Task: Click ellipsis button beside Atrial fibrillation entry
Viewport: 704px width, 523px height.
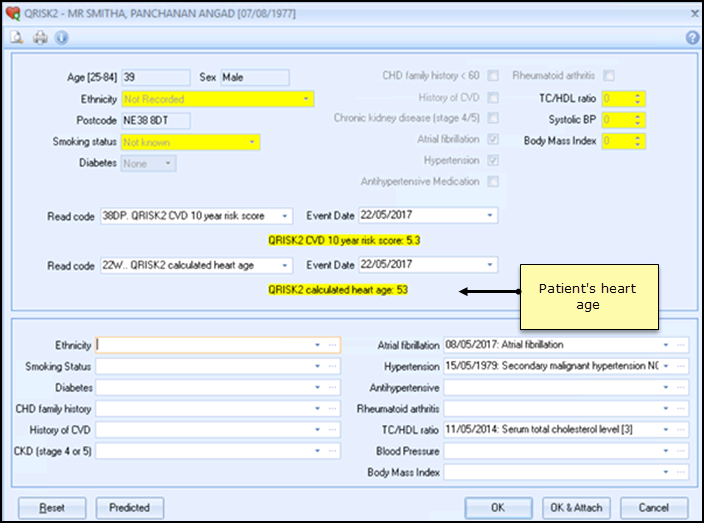Action: [x=681, y=345]
